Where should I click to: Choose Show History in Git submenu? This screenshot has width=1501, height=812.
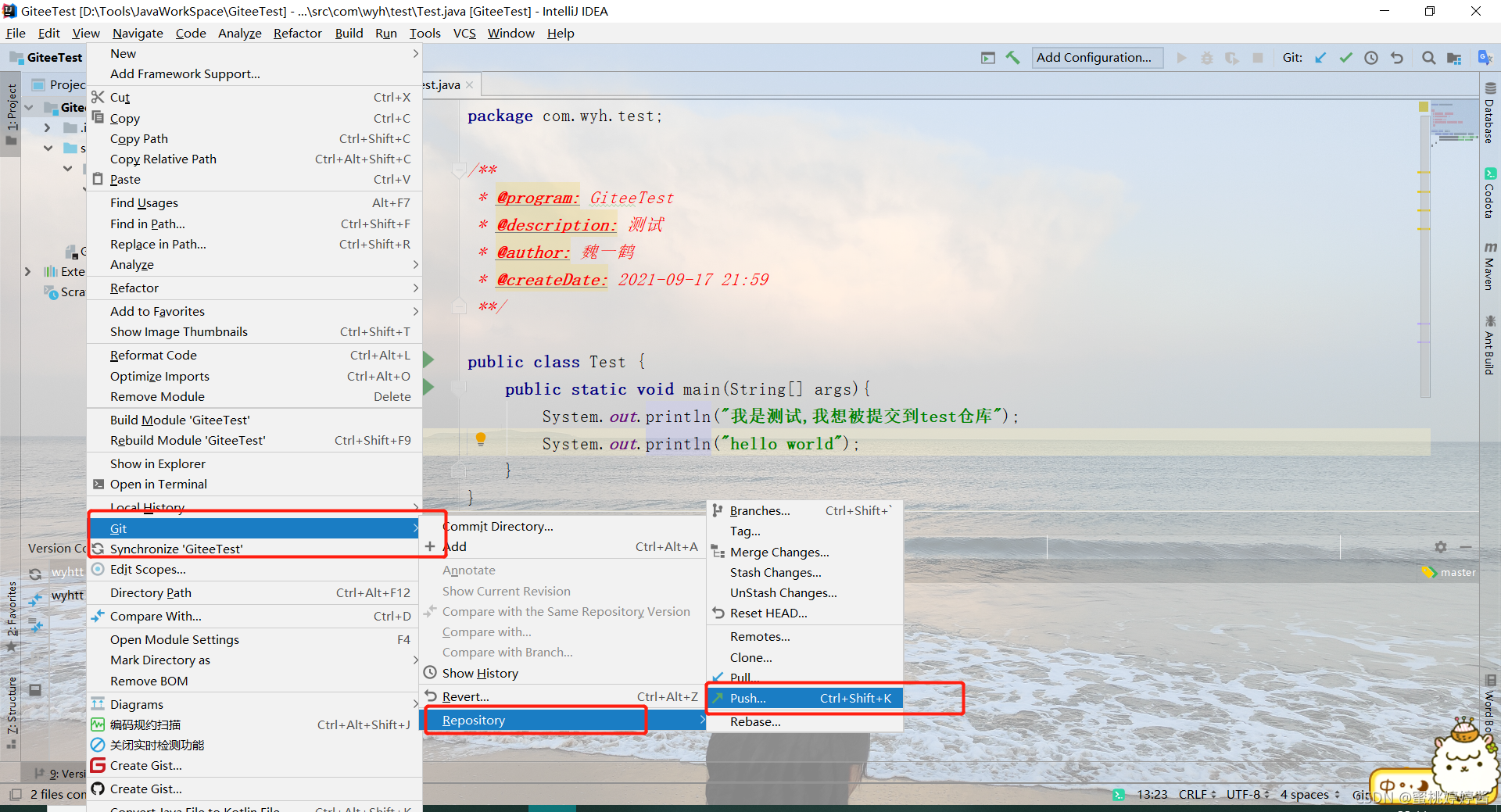564,673
